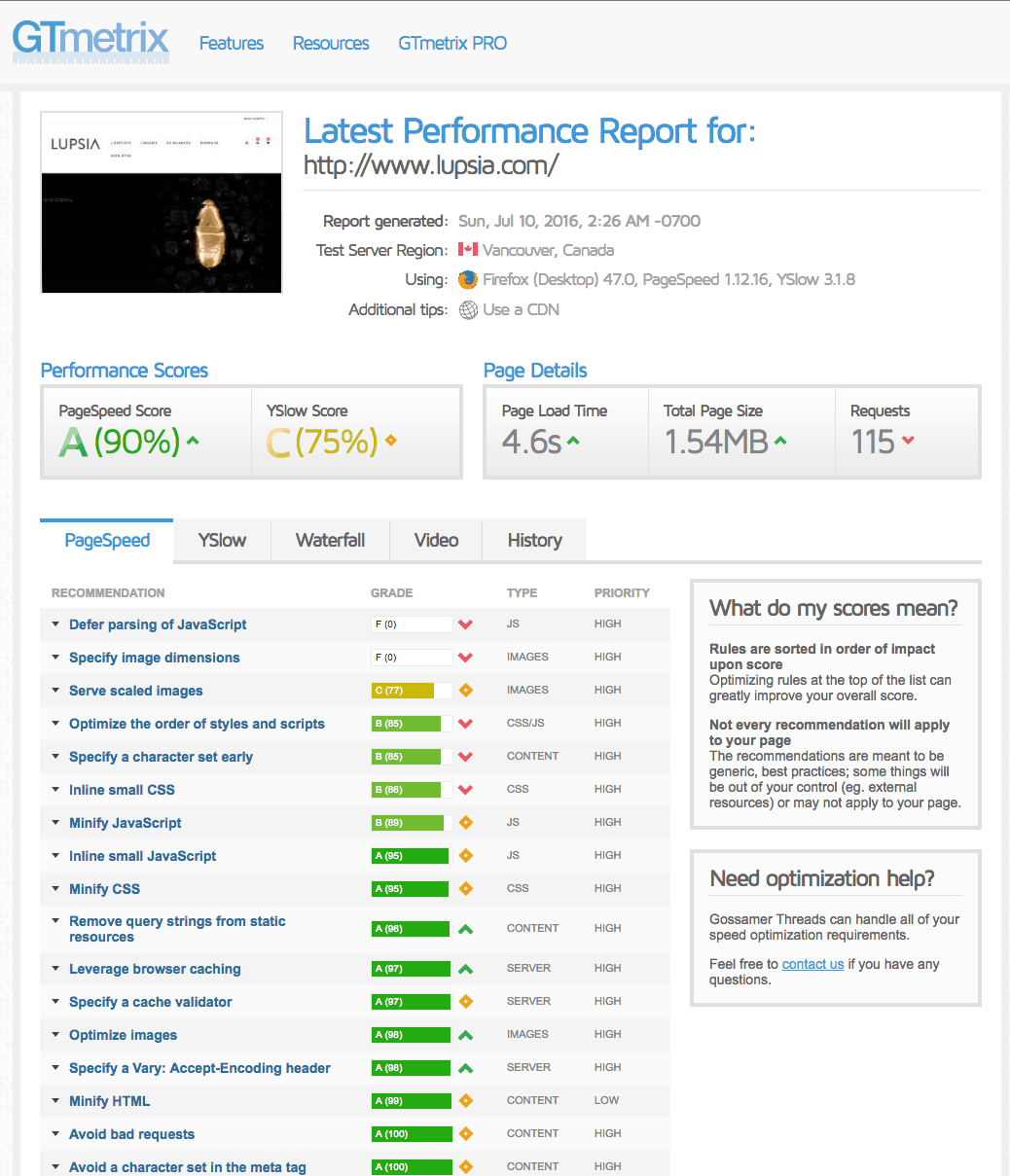
Task: Expand the Optimize the order of styles triangle
Action: tap(55, 724)
